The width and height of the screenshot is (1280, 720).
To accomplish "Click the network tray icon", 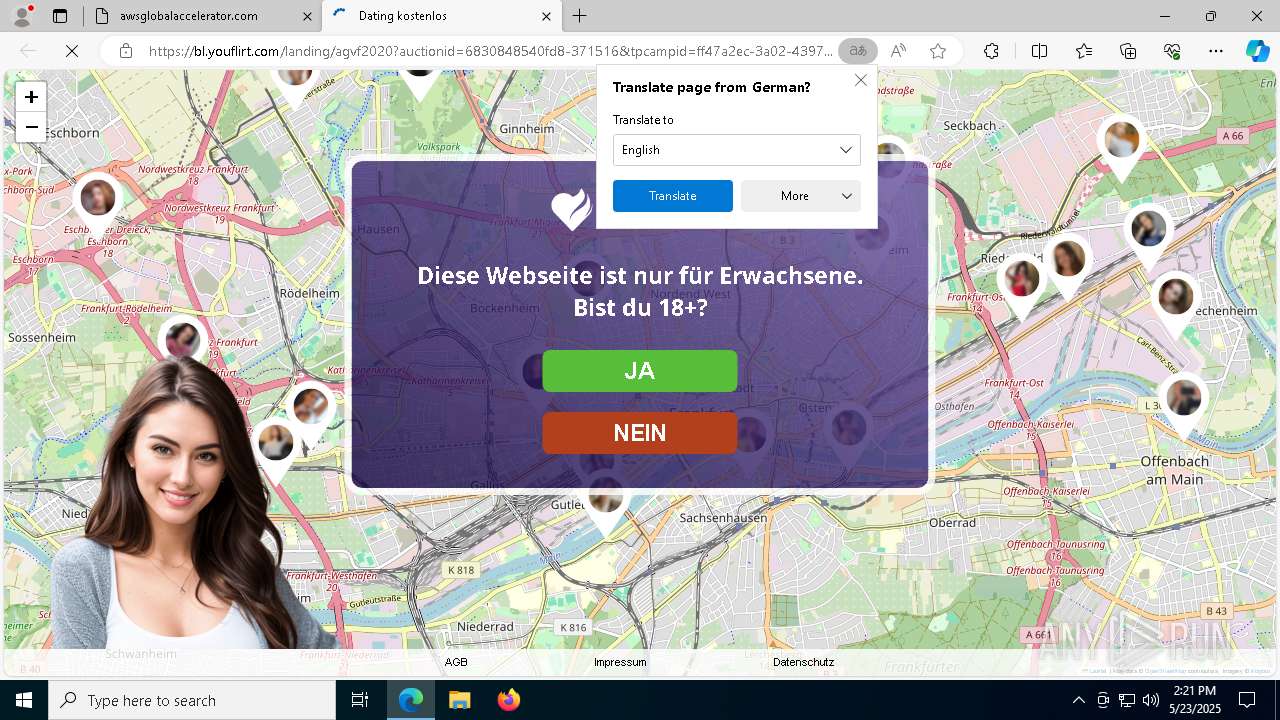I will (x=1126, y=700).
